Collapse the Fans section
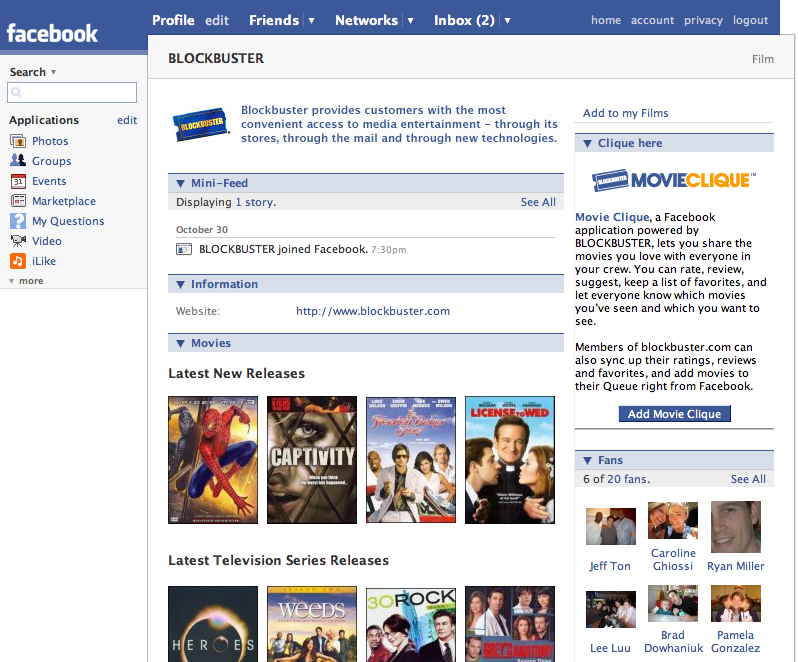The width and height of the screenshot is (798, 662). [587, 460]
